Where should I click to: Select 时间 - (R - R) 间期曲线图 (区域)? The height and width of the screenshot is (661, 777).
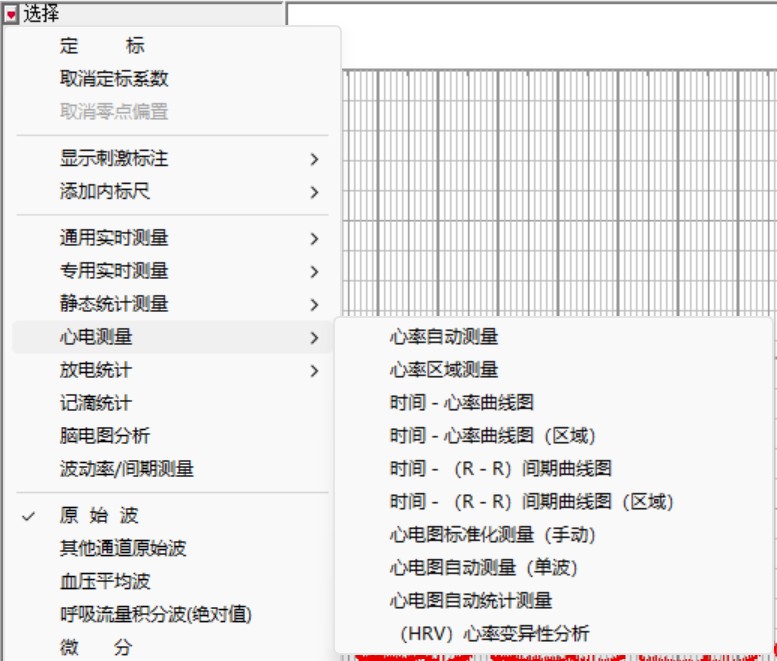point(554,502)
